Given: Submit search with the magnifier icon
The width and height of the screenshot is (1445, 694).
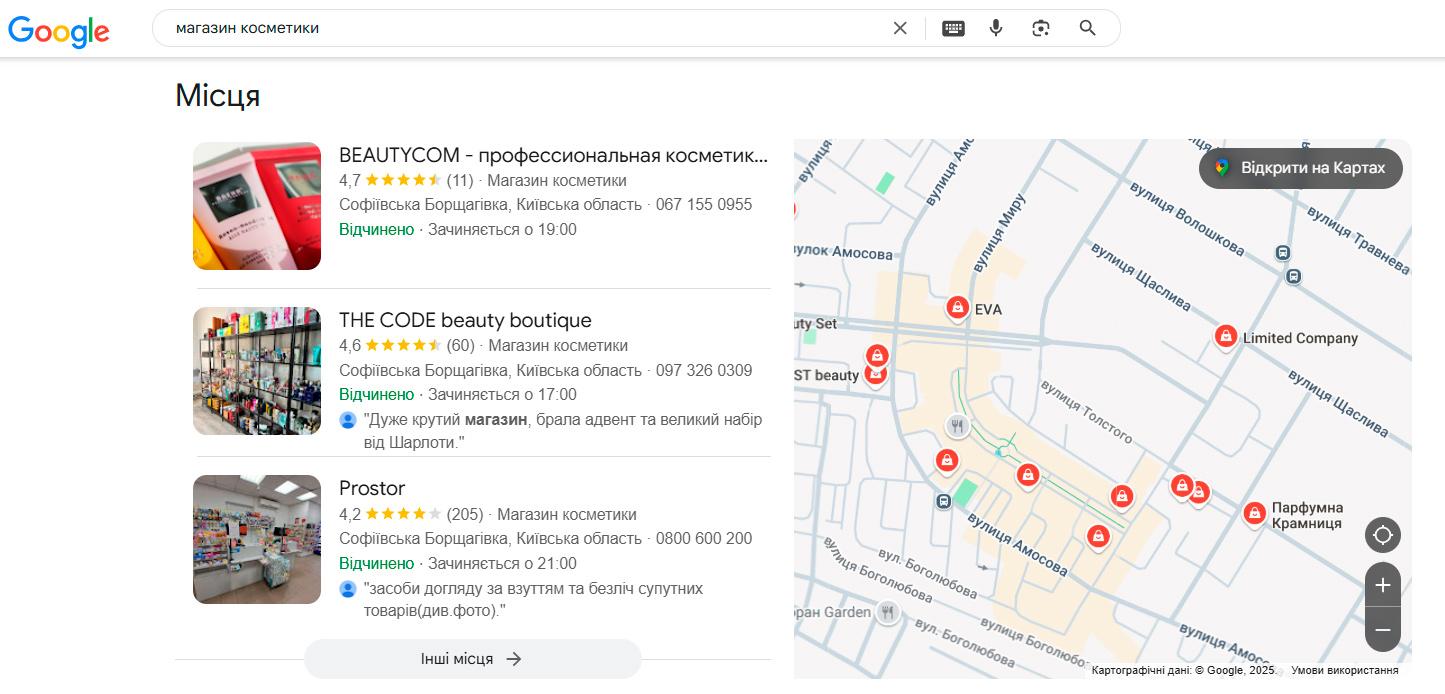Looking at the screenshot, I should tap(1088, 28).
